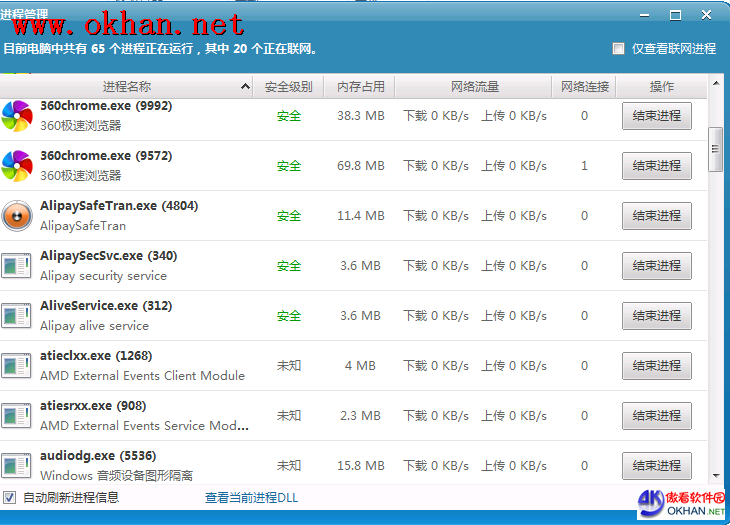Viewport: 730px width, 525px height.
Task: Sort by 进程名称 column header
Action: 126,87
